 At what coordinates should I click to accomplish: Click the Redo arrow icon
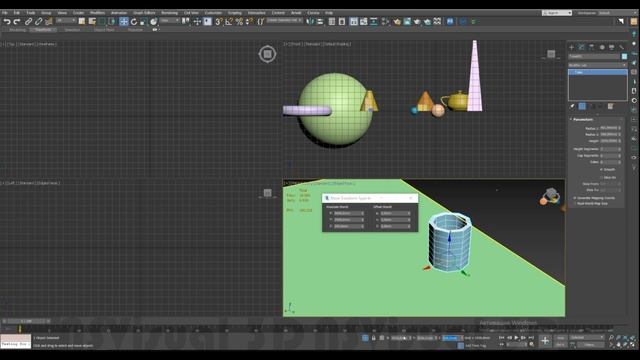coord(17,22)
